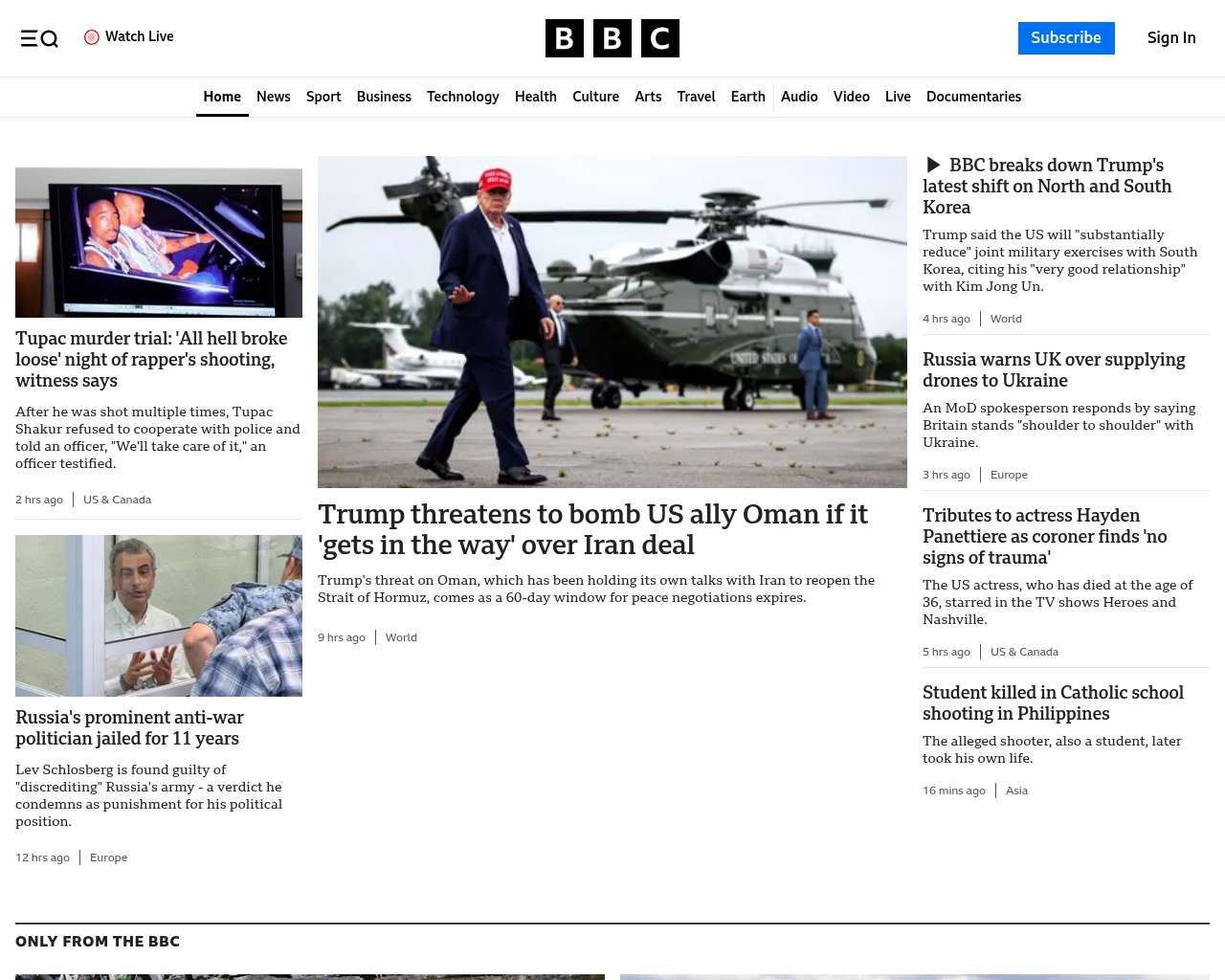
Task: Open Hayden Panettiere tributes headline
Action: [1045, 536]
